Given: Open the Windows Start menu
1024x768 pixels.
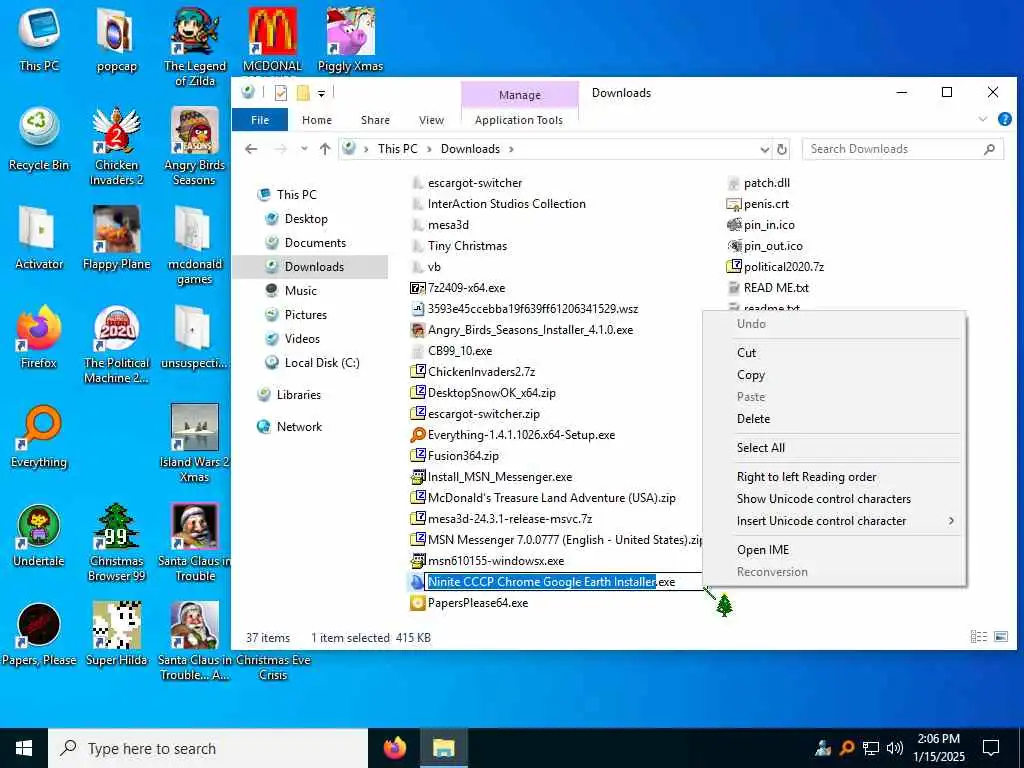Looking at the screenshot, I should pyautogui.click(x=24, y=748).
